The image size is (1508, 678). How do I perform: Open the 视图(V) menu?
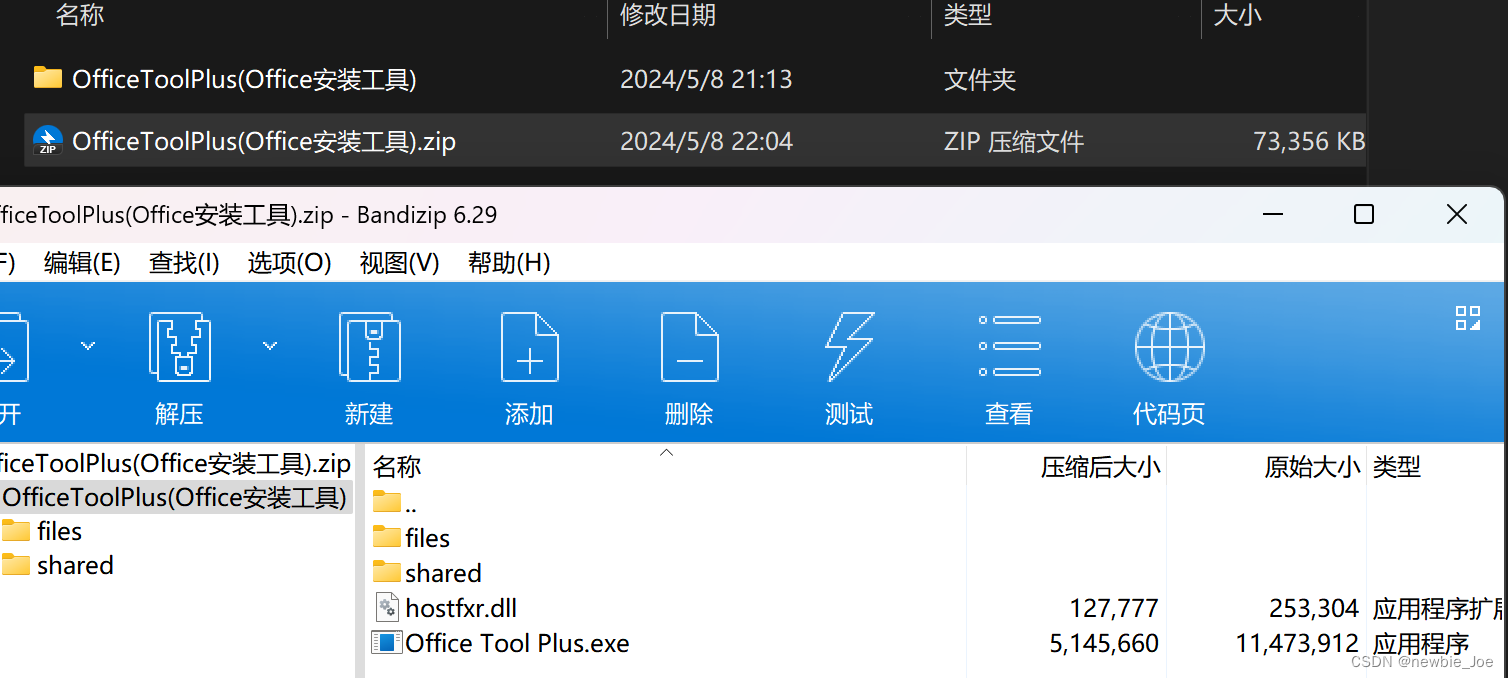tap(399, 263)
